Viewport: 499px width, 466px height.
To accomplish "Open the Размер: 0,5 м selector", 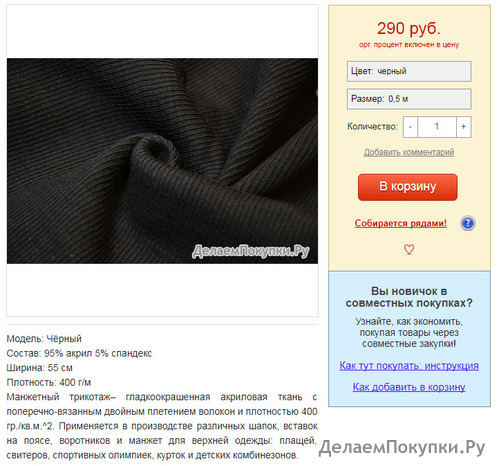I will tap(409, 99).
